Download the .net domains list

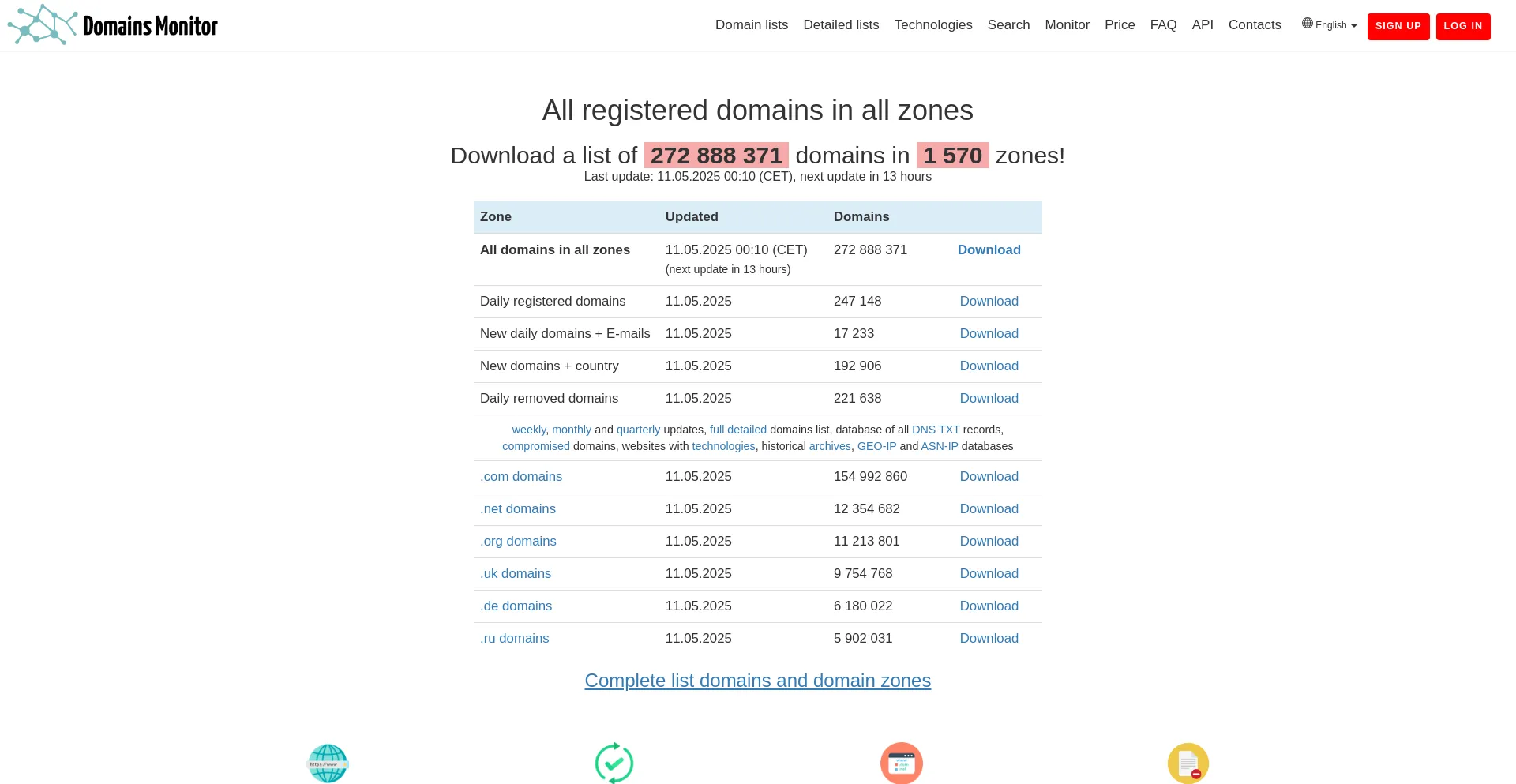tap(989, 509)
